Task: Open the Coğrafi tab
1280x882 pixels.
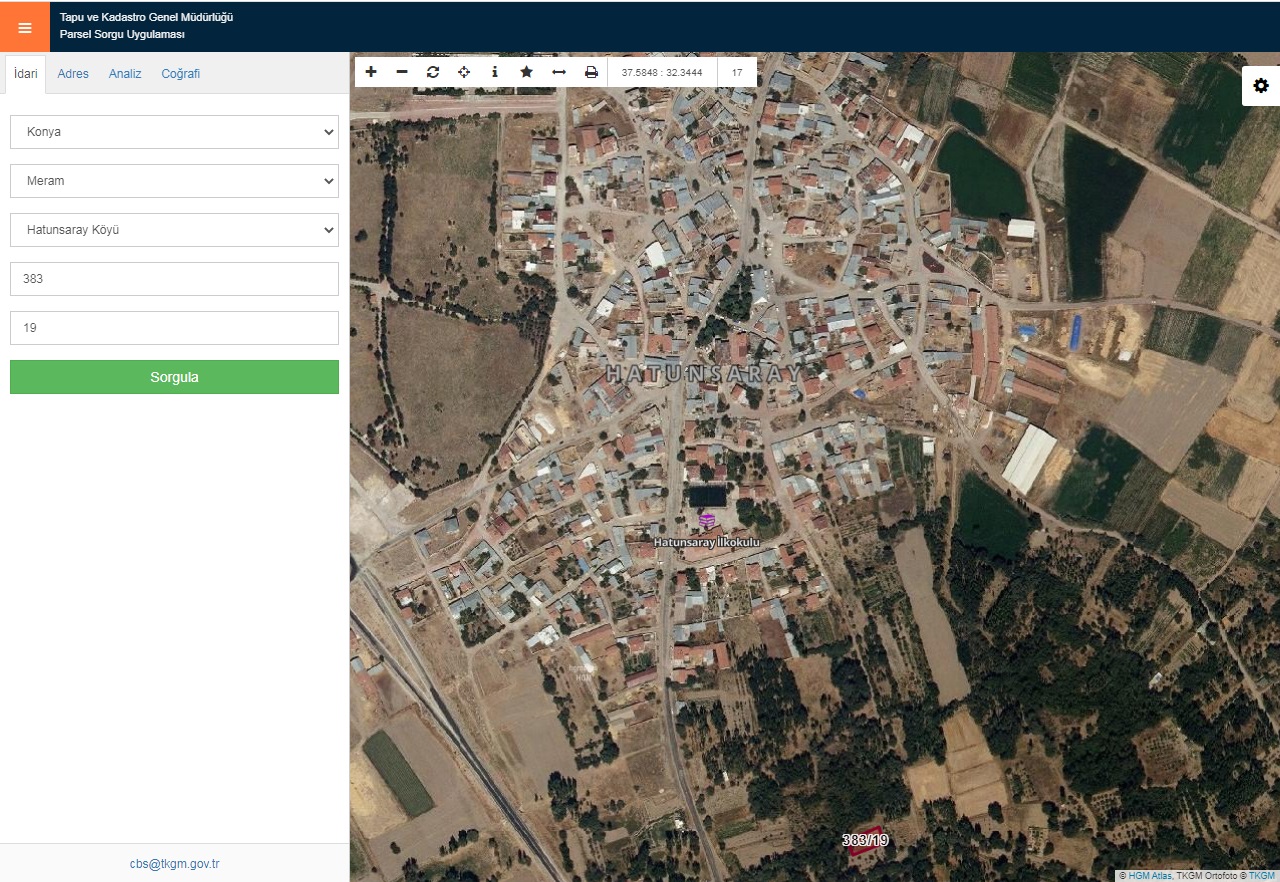Action: (181, 74)
